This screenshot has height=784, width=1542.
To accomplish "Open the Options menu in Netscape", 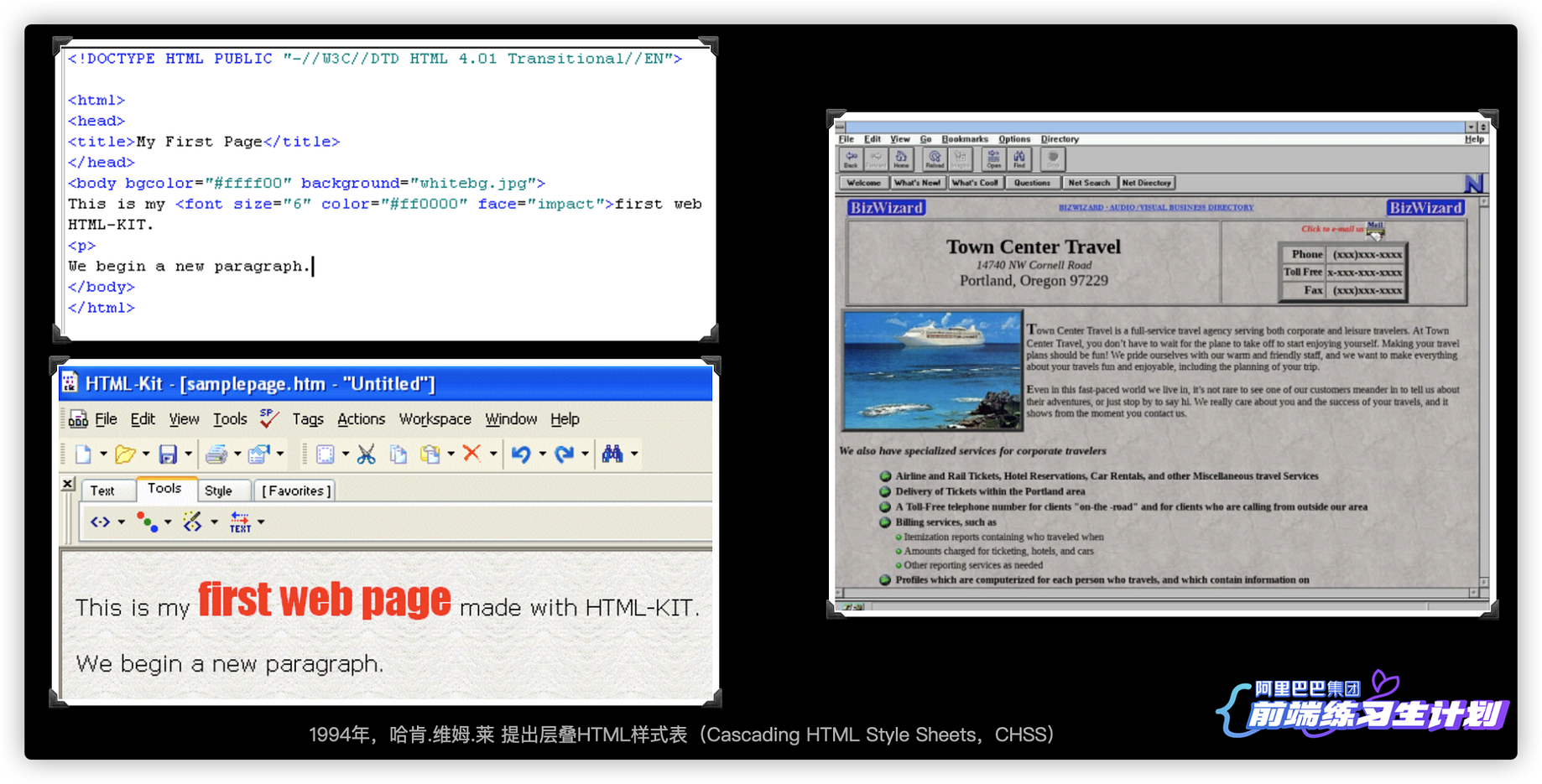I will pos(1014,139).
